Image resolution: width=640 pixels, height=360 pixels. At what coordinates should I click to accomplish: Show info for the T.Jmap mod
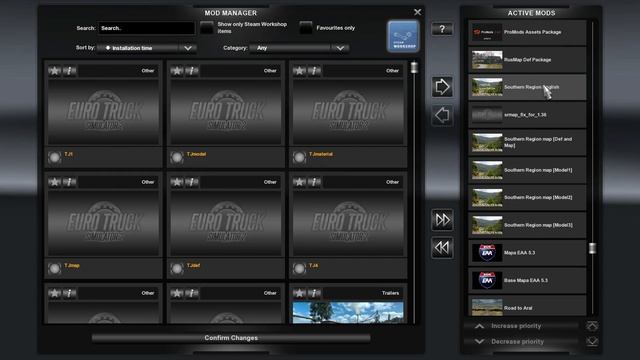(69, 182)
